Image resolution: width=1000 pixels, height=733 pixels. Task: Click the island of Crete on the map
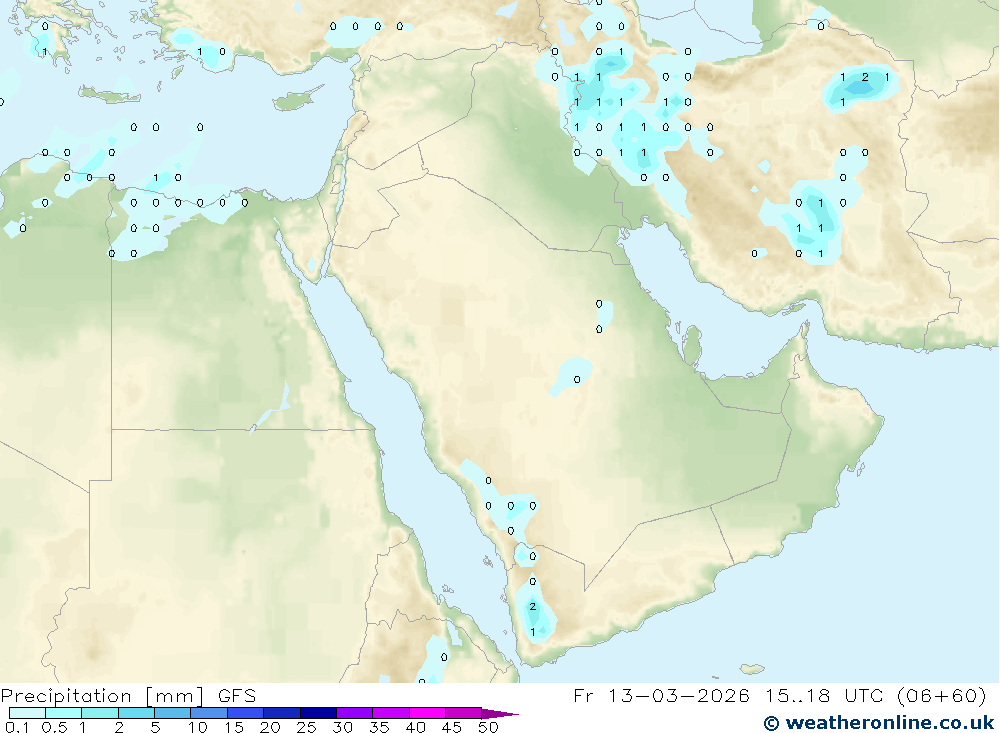(110, 95)
